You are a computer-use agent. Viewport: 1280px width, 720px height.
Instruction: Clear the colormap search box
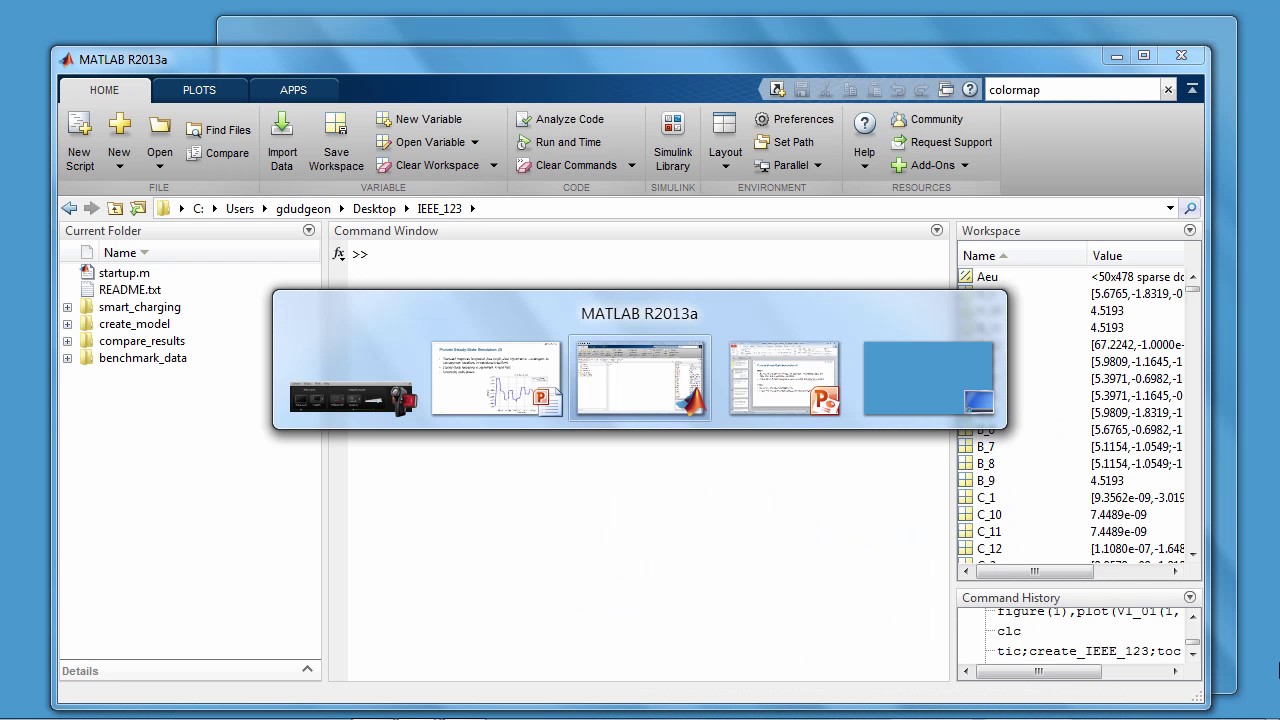pyautogui.click(x=1167, y=90)
